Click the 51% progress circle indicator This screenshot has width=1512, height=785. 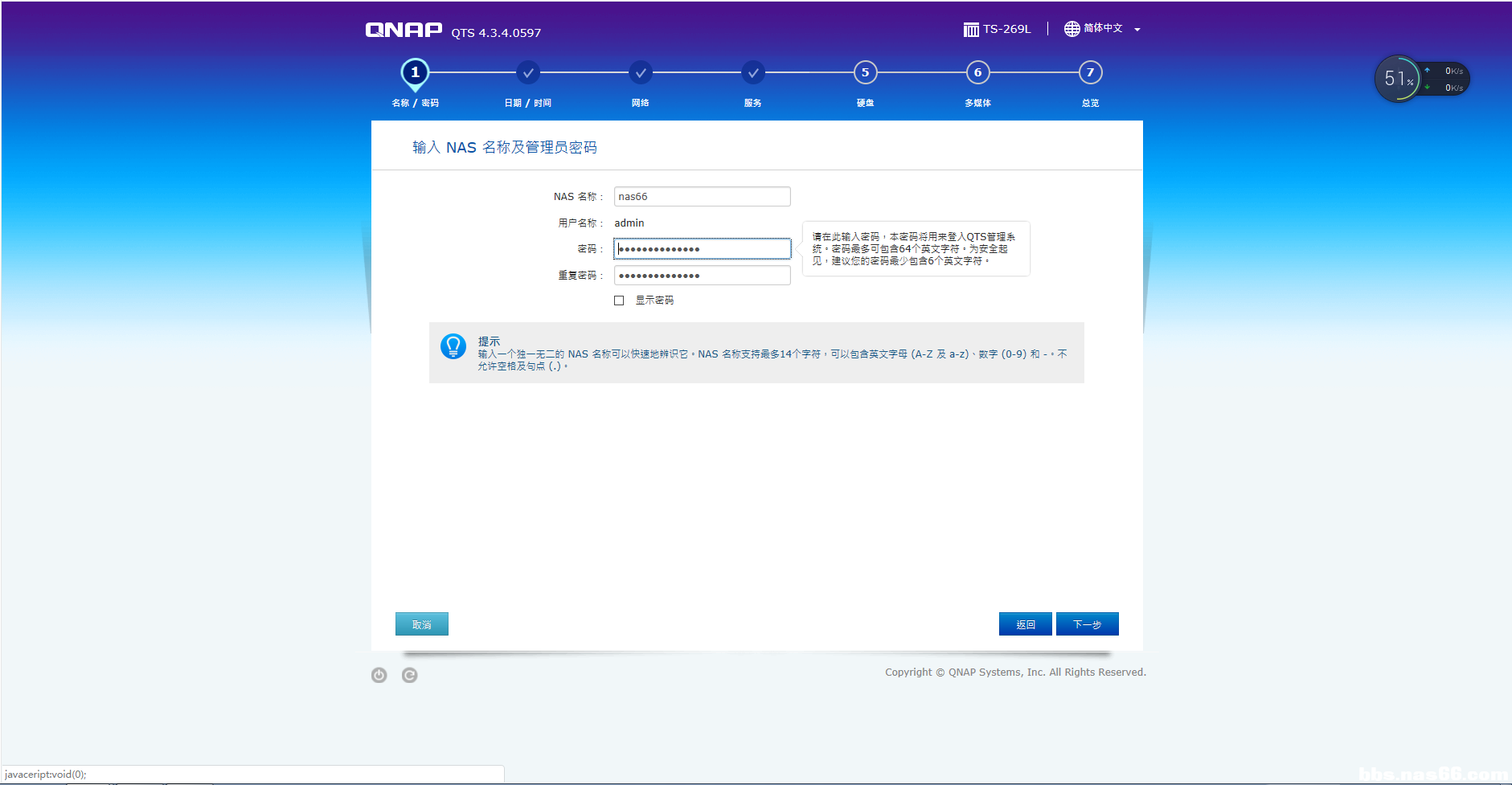click(1398, 79)
